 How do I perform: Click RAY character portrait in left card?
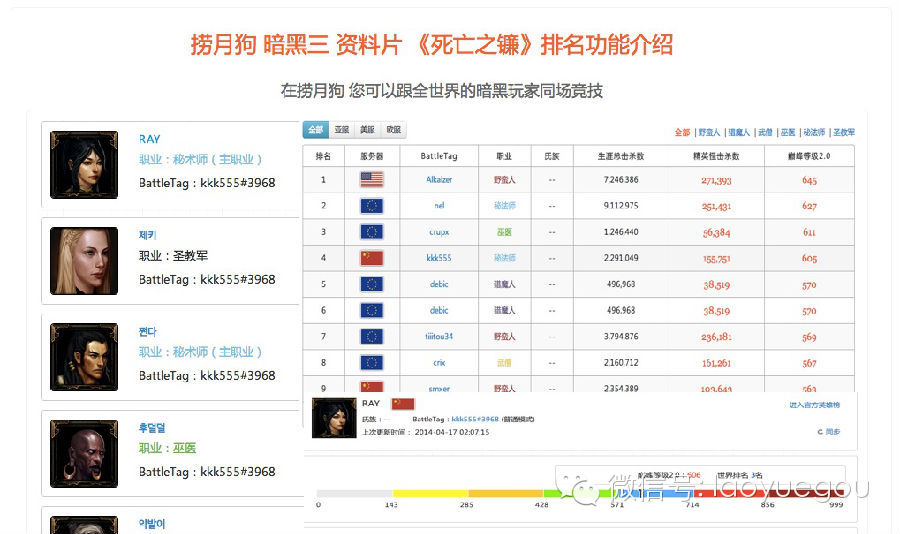click(x=84, y=165)
